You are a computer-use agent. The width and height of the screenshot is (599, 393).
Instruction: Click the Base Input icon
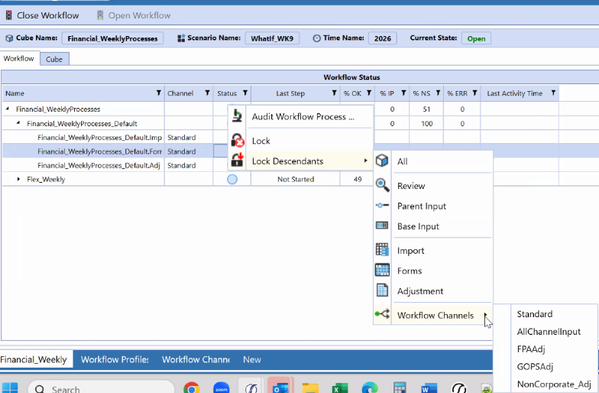[382, 225]
